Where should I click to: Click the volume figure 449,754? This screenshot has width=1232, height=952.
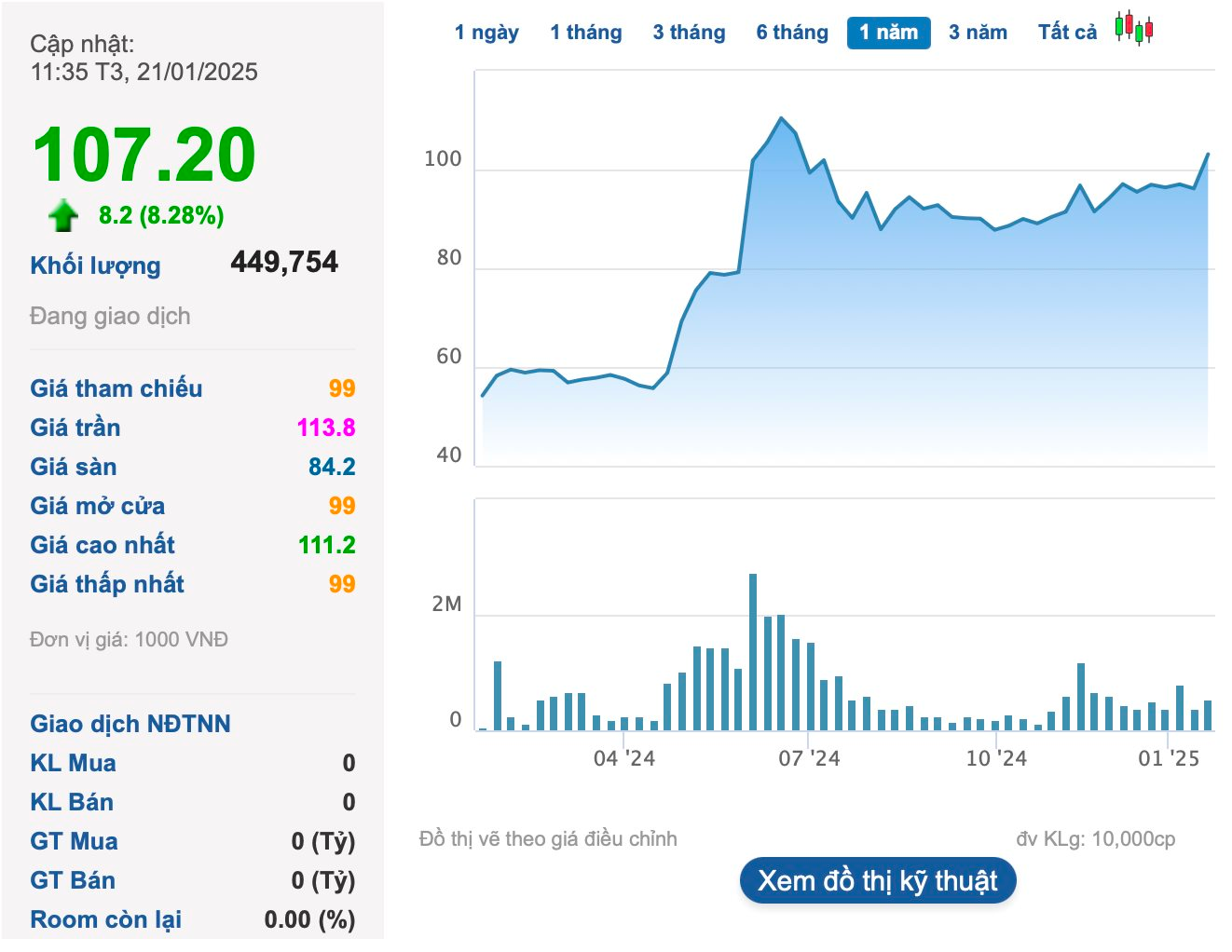click(284, 262)
